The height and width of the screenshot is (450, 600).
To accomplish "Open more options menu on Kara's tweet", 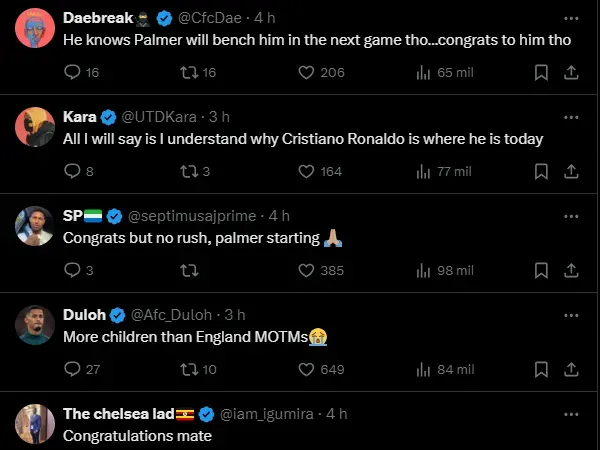I will (x=571, y=117).
